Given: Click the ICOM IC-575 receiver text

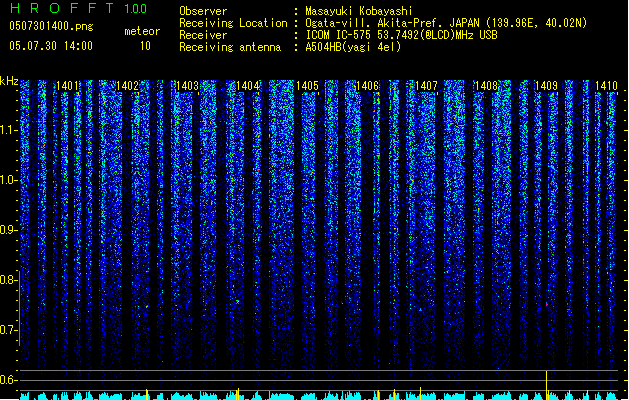Looking at the screenshot, I should point(401,35).
